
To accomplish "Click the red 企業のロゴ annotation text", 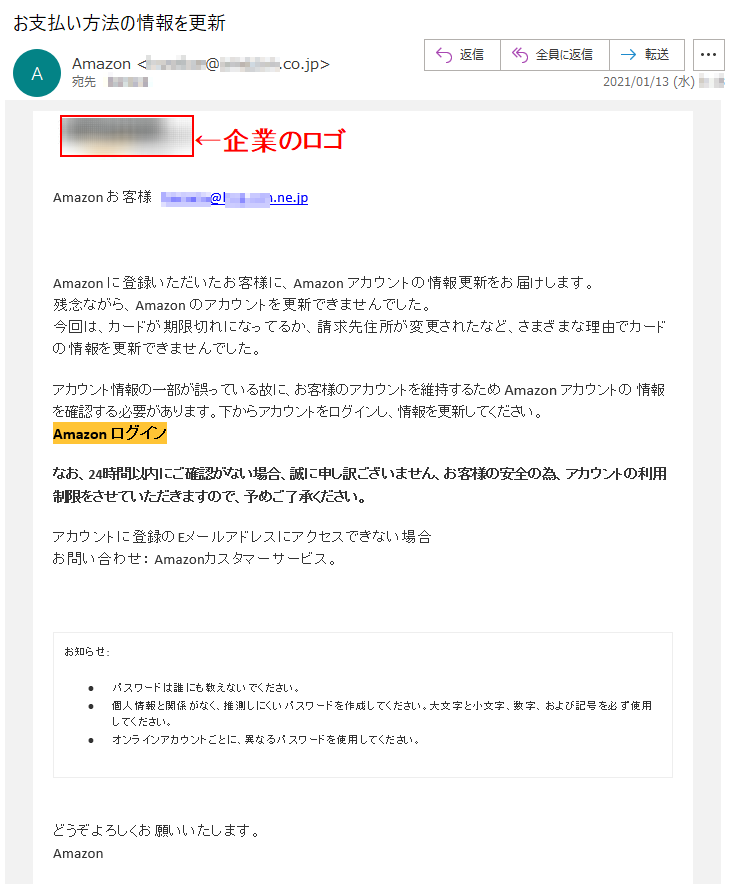I will coord(284,140).
